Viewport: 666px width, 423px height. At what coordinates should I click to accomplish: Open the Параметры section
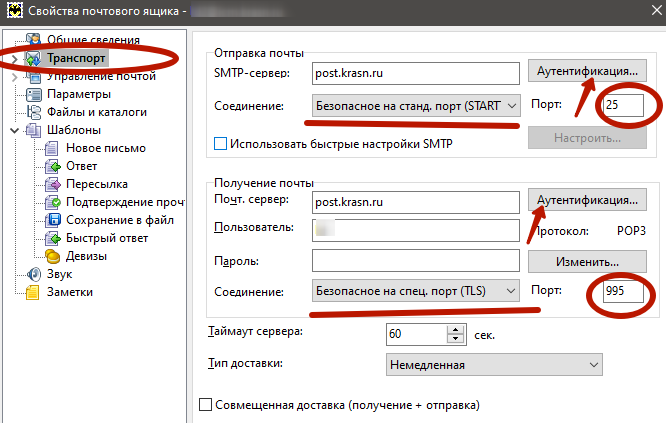pos(78,94)
